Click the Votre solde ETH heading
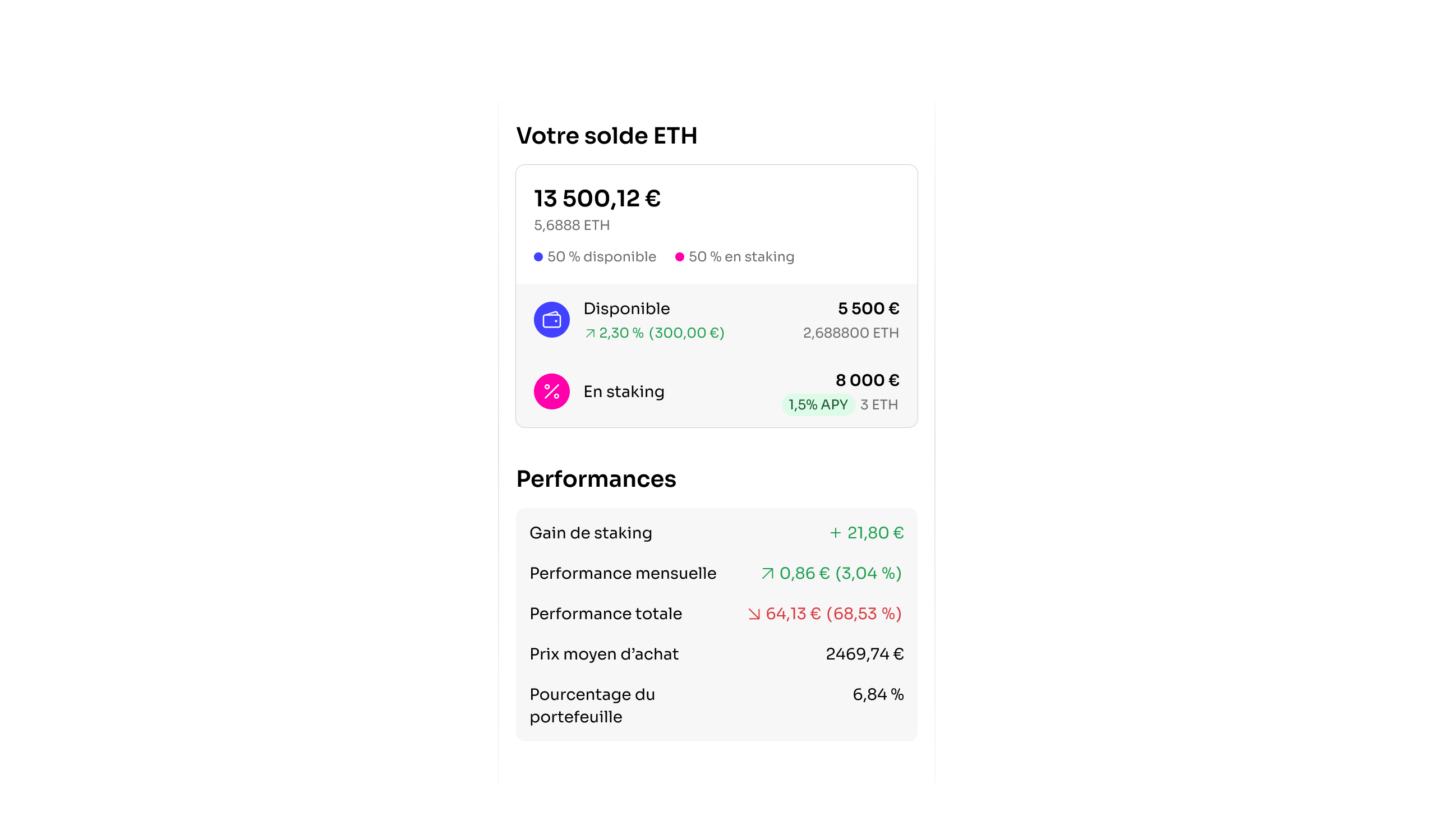The image size is (1456, 830). pos(606,136)
